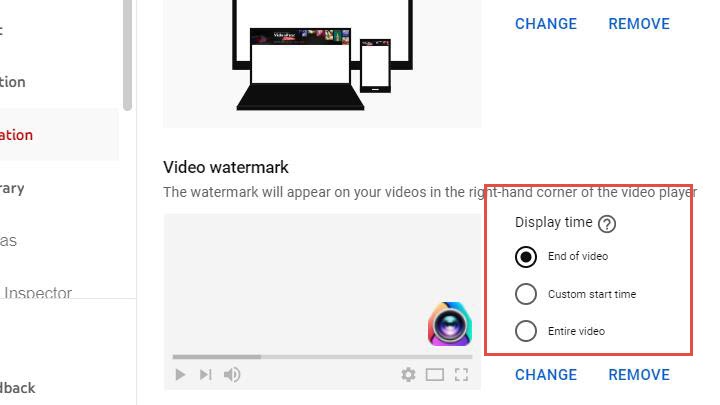
Task: Open the player settings gear icon
Action: click(x=408, y=375)
